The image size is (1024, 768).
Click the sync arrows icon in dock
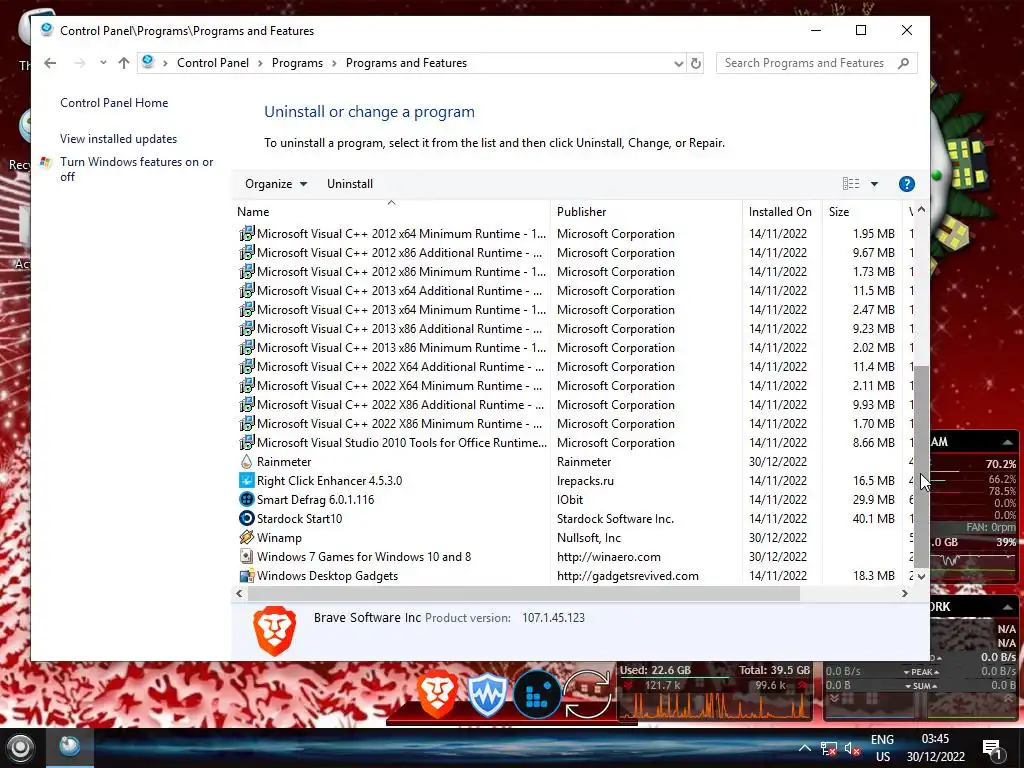(587, 695)
